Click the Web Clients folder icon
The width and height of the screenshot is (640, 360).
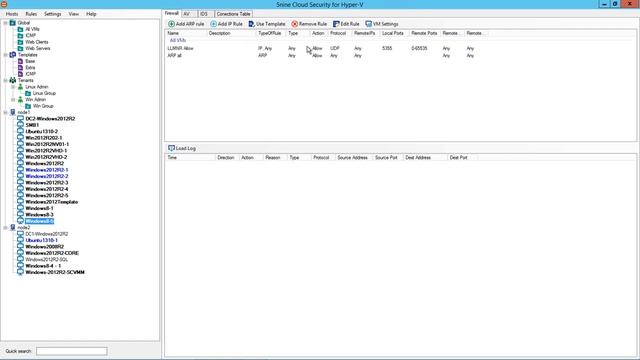pos(20,42)
